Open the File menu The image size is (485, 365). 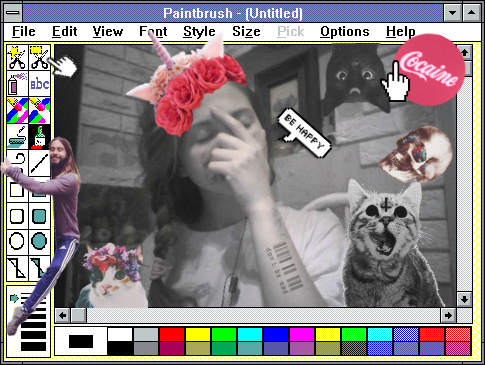coord(24,32)
